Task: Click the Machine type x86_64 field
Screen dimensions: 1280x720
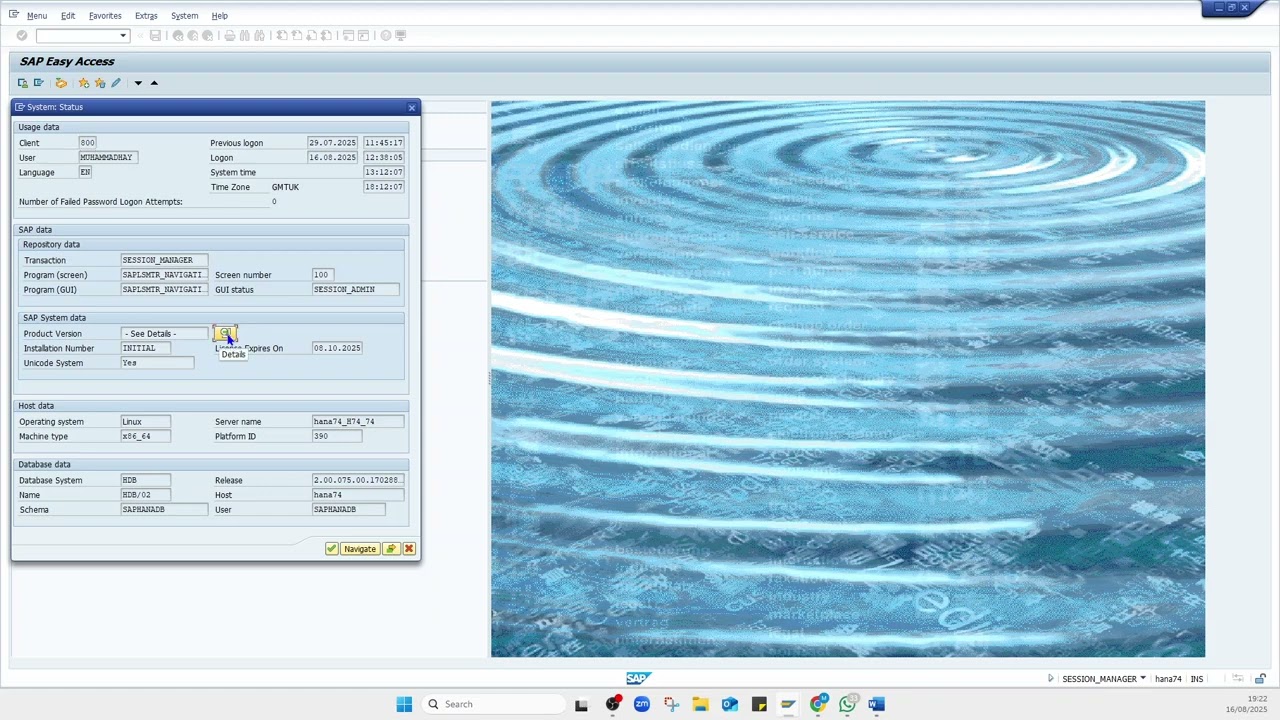Action: tap(145, 436)
